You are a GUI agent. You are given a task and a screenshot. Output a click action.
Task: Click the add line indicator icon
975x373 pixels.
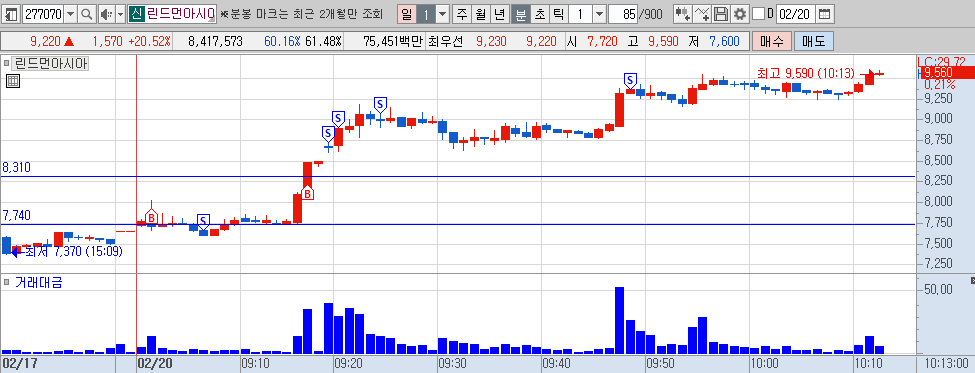[701, 13]
